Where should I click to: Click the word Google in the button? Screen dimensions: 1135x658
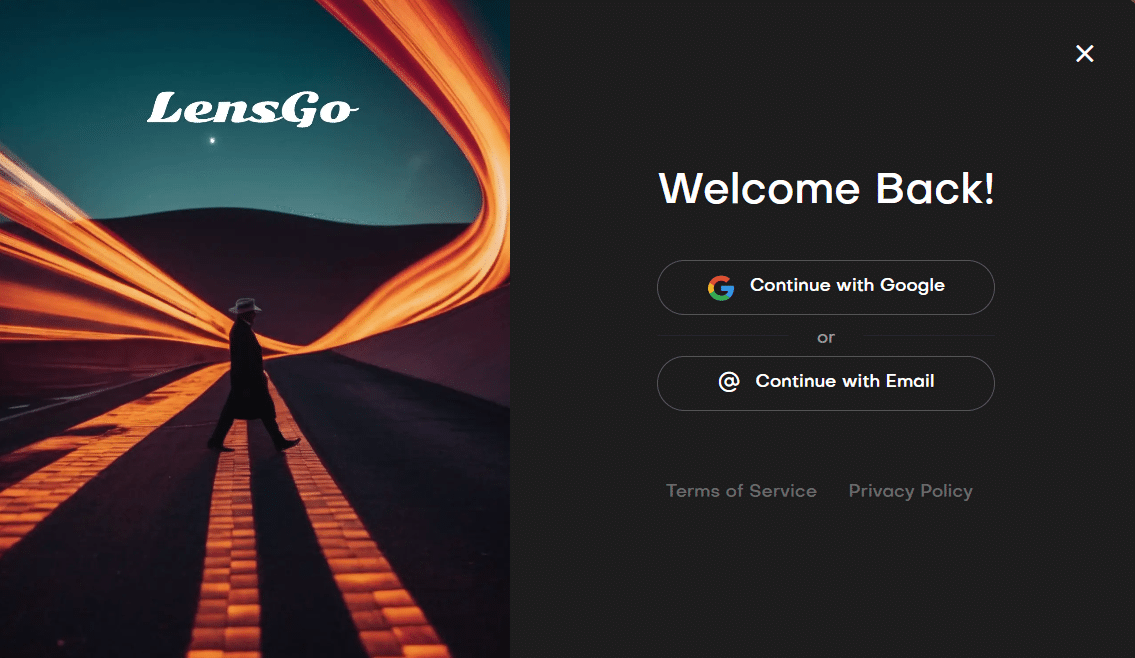pyautogui.click(x=912, y=286)
